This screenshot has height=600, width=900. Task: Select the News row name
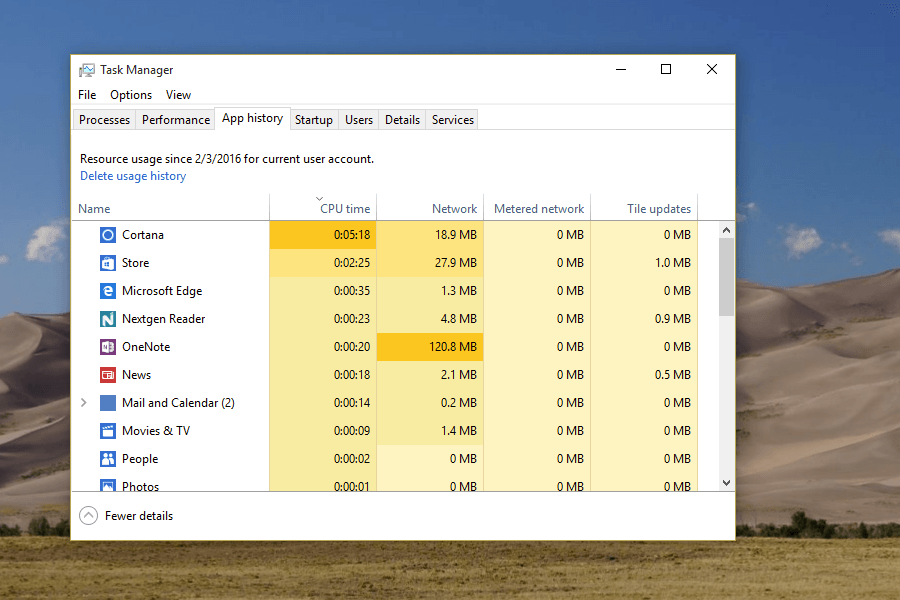137,375
